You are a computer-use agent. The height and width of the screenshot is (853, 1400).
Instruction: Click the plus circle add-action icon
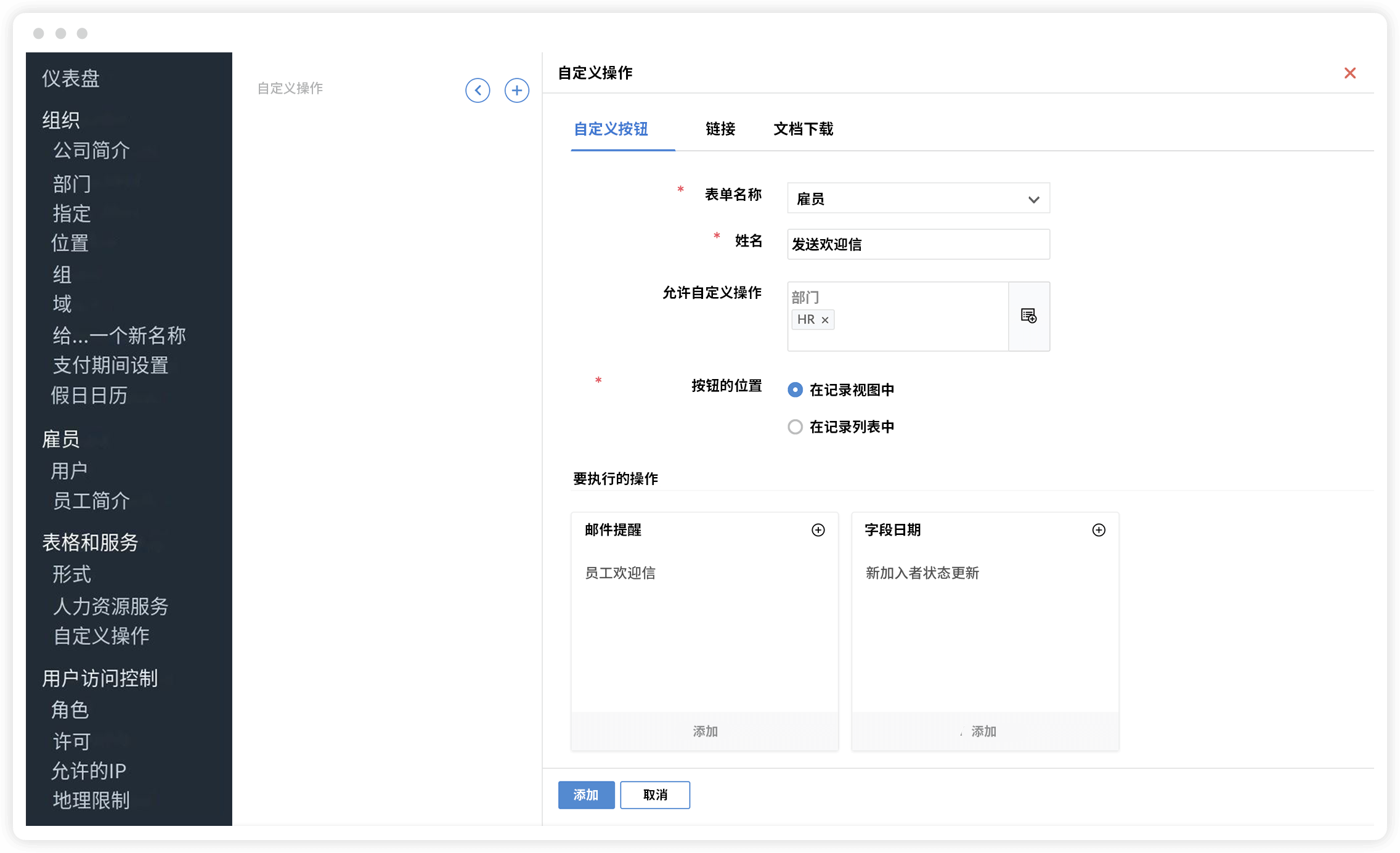tap(516, 91)
